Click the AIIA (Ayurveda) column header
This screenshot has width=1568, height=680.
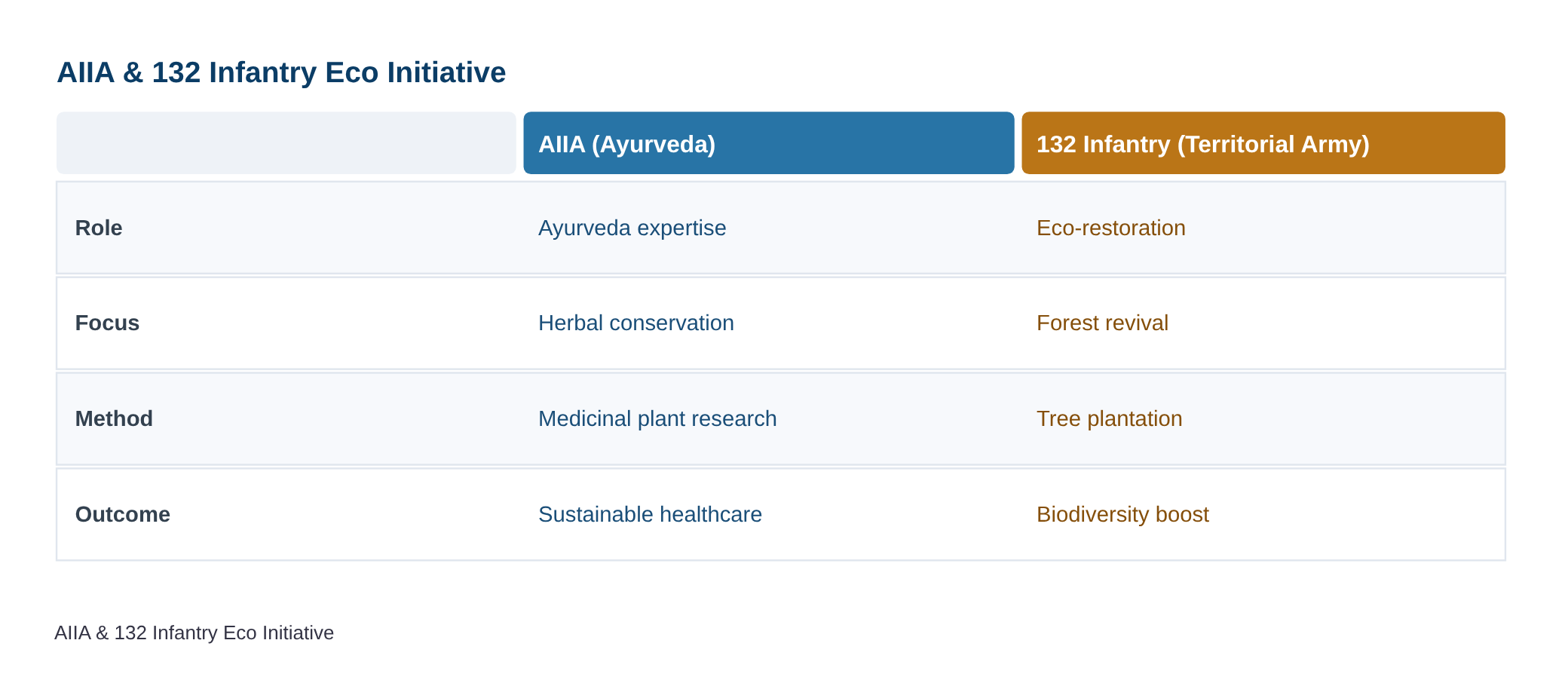click(x=769, y=143)
